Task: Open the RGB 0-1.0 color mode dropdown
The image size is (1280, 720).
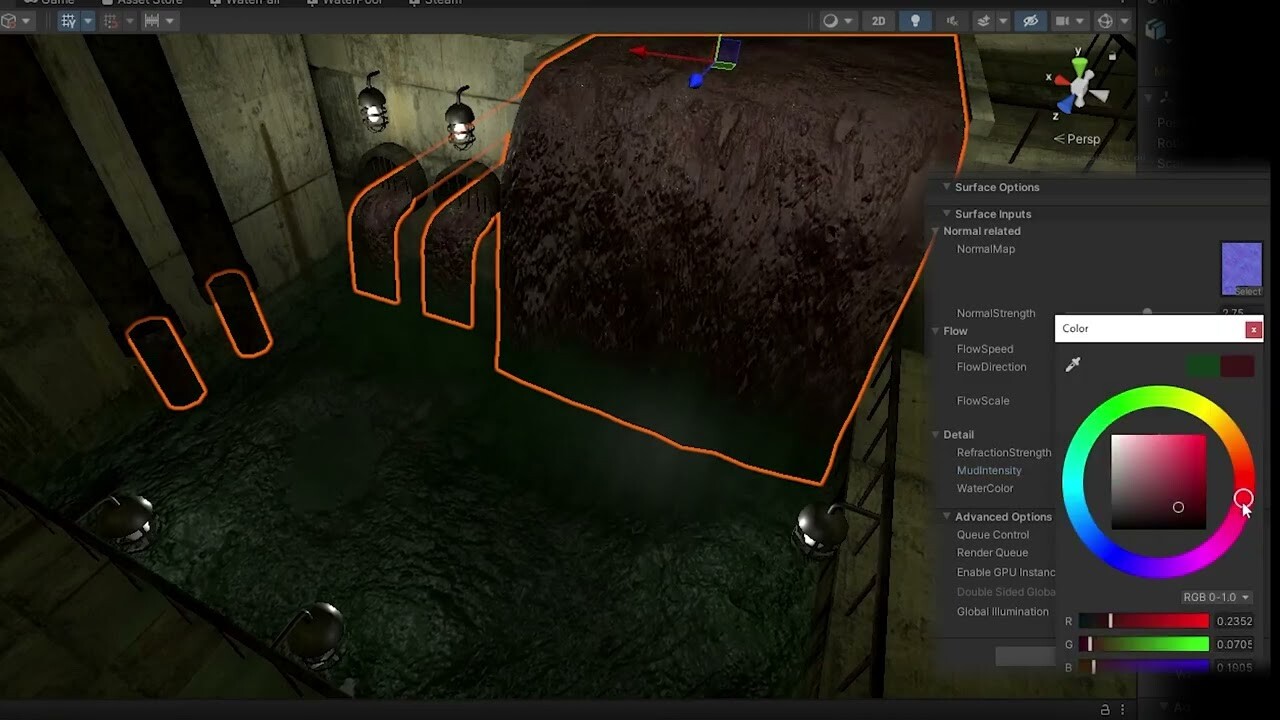Action: click(1215, 597)
